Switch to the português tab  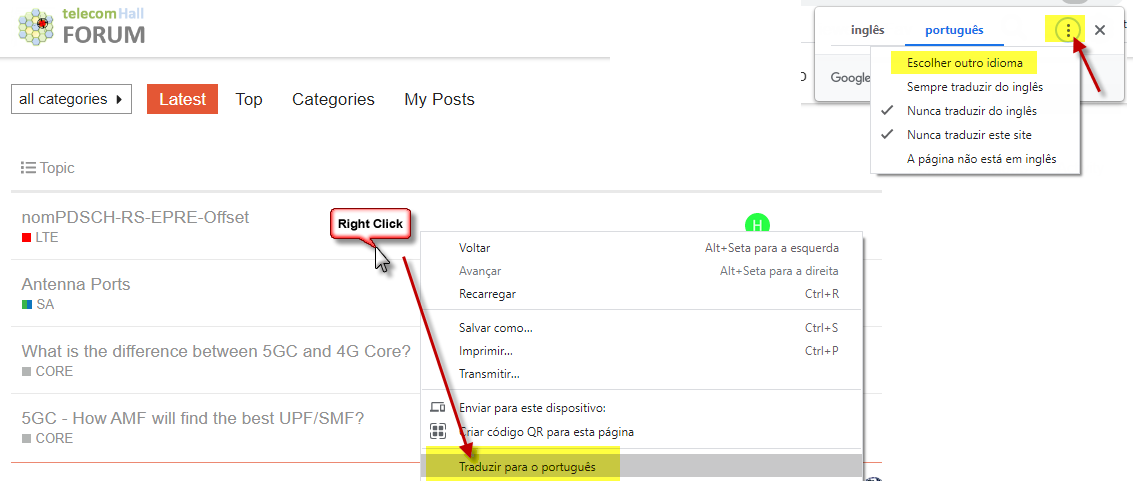click(954, 30)
